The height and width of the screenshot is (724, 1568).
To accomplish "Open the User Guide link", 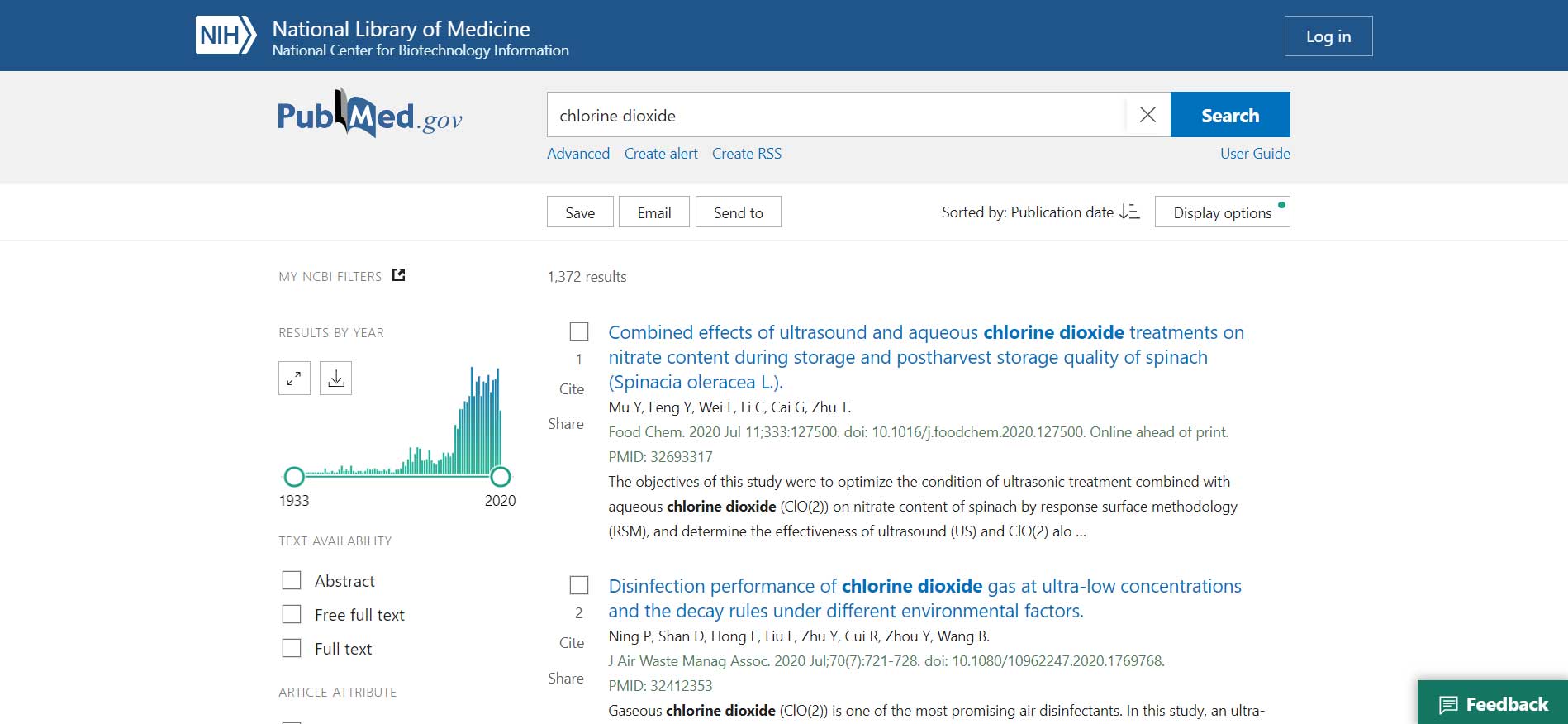I will click(1254, 154).
